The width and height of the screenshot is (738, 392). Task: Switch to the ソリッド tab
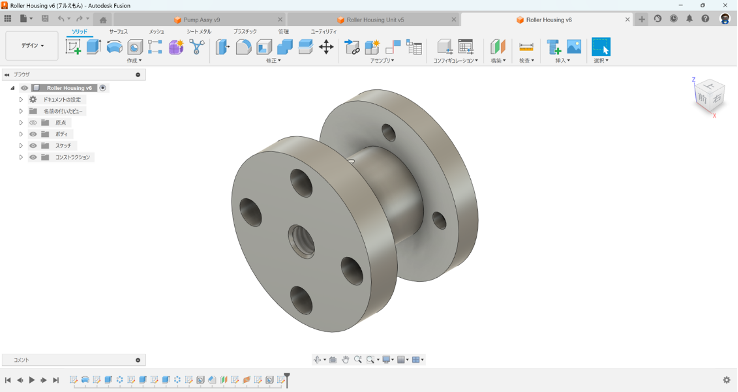pyautogui.click(x=80, y=32)
